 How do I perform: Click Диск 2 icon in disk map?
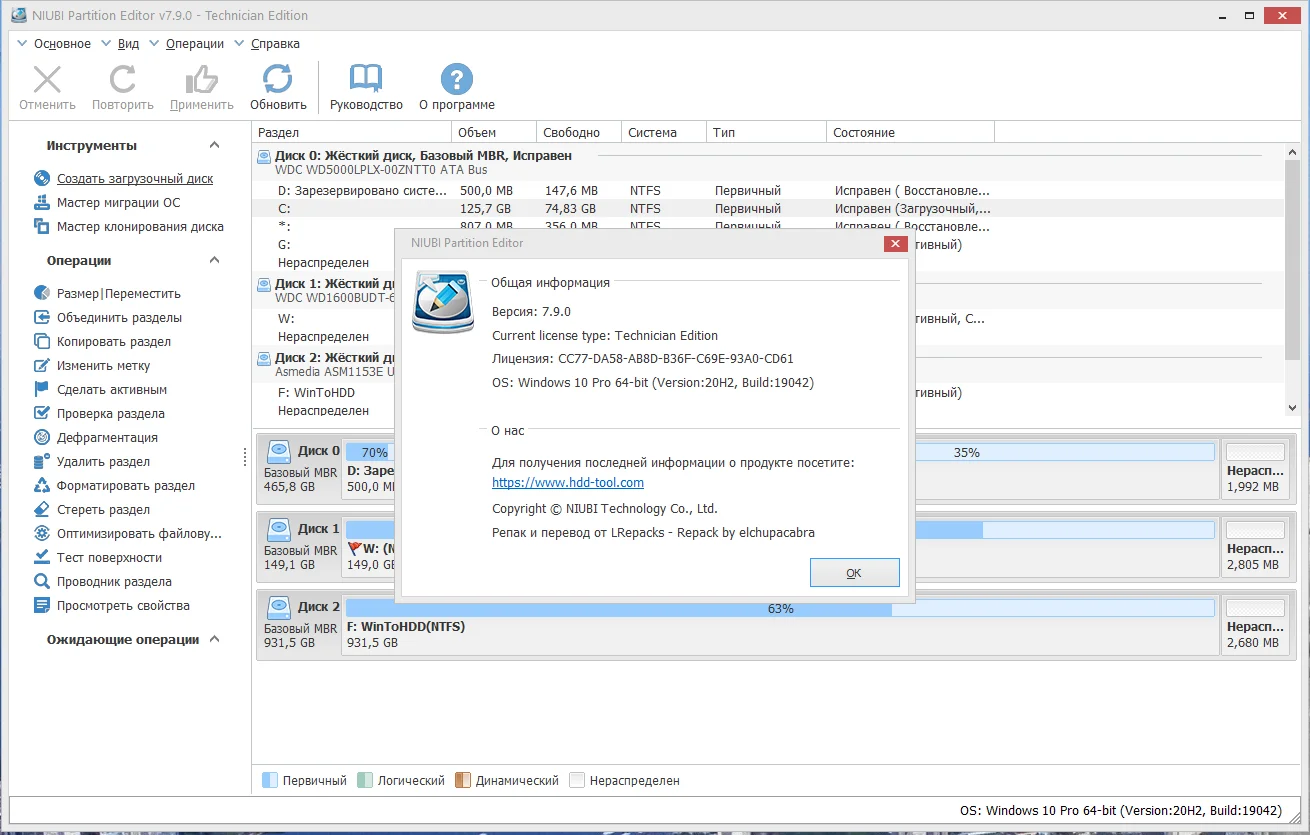pos(278,607)
